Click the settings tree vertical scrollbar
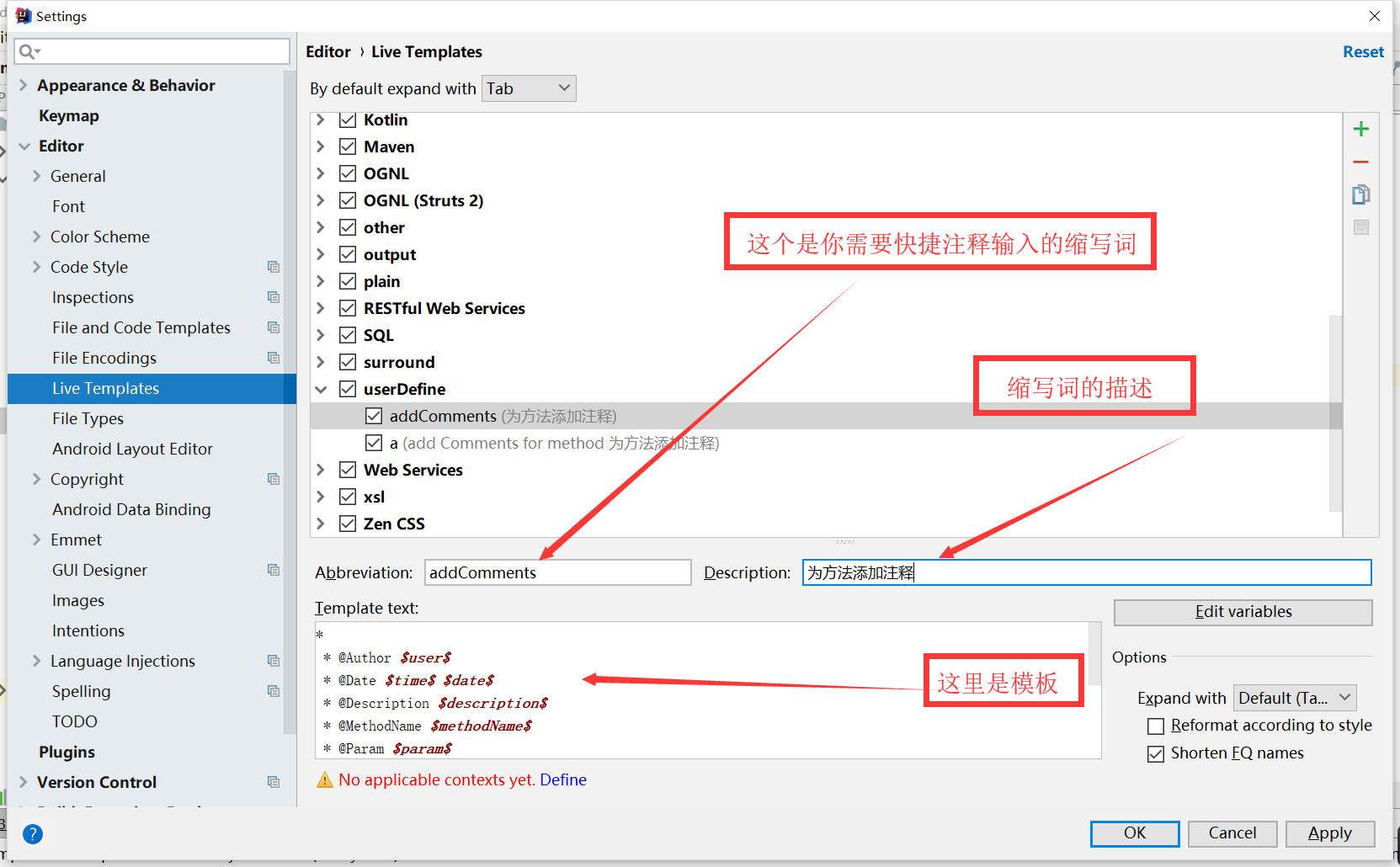This screenshot has height=867, width=1400. coord(290,404)
